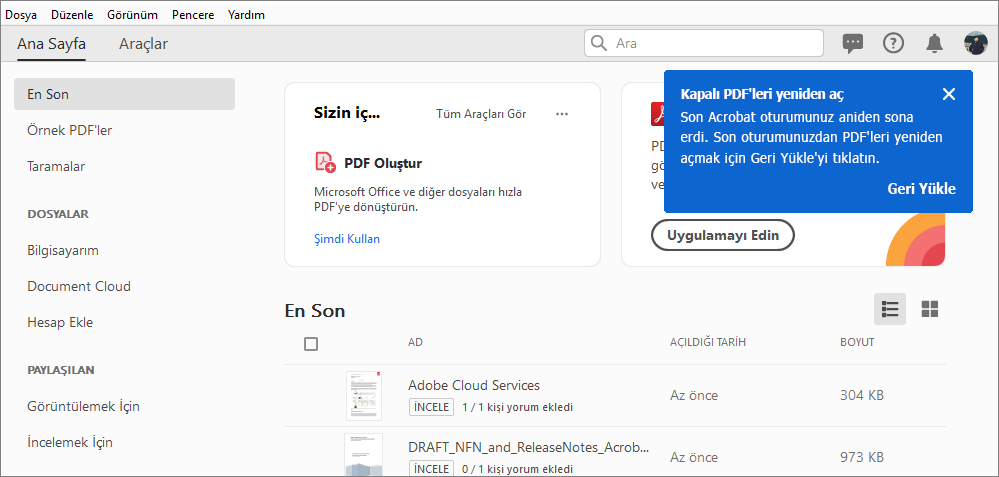Image resolution: width=999 pixels, height=477 pixels.
Task: Toggle the select-all checkbox in file list header
Action: point(311,344)
